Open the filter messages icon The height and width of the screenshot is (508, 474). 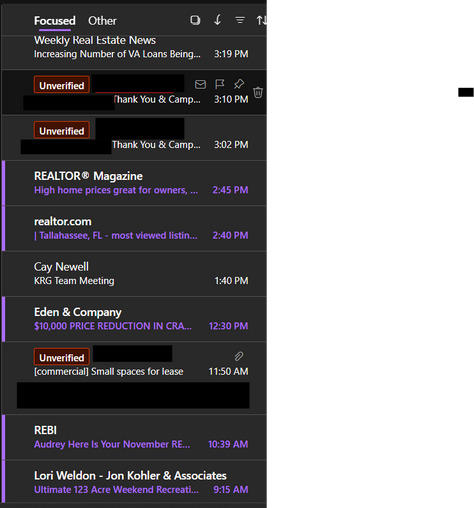click(x=240, y=20)
